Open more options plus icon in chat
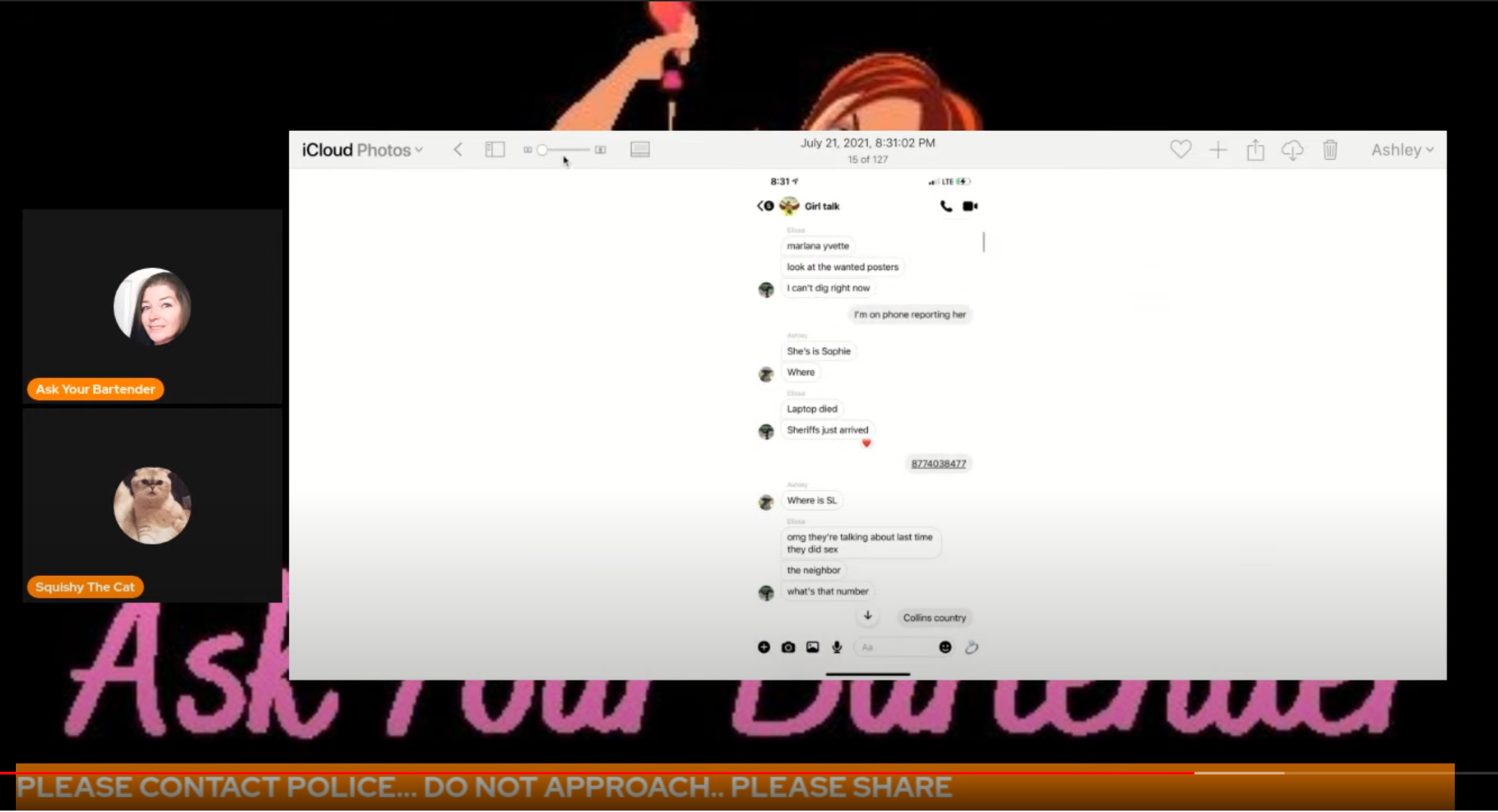Image resolution: width=1498 pixels, height=812 pixels. pyautogui.click(x=764, y=647)
